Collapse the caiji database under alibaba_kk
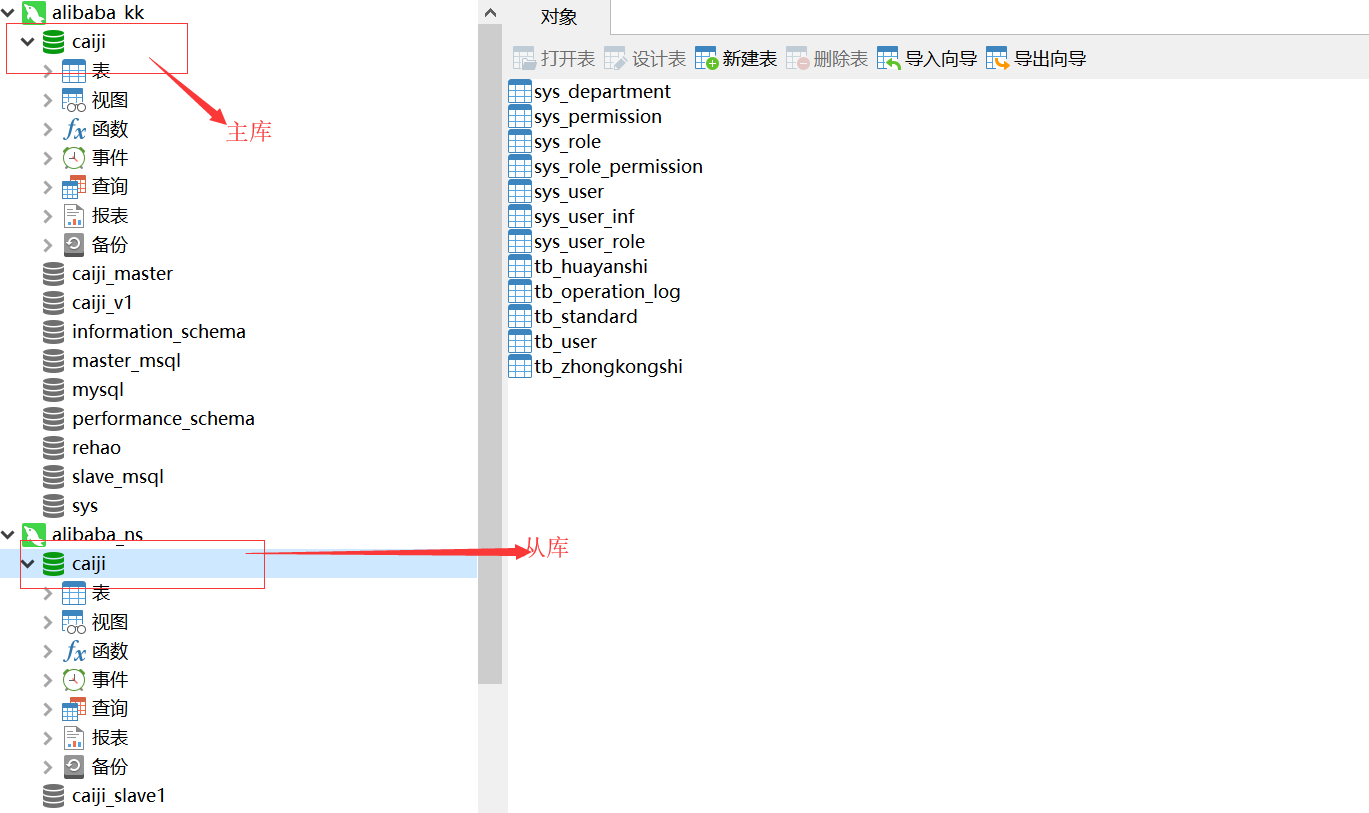 26,42
